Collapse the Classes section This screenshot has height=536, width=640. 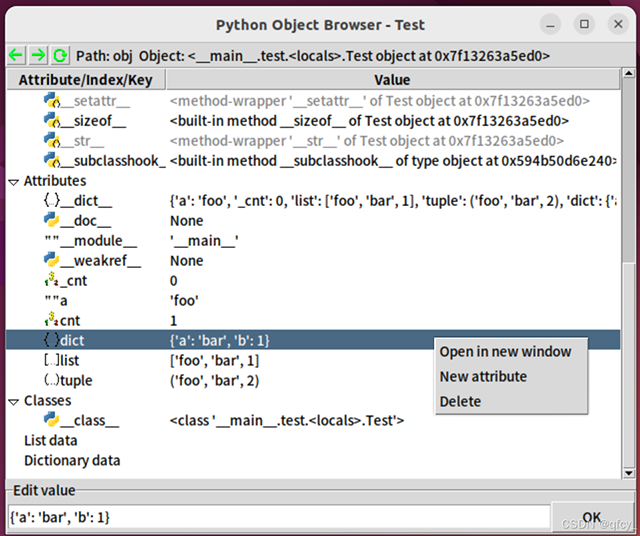point(13,402)
